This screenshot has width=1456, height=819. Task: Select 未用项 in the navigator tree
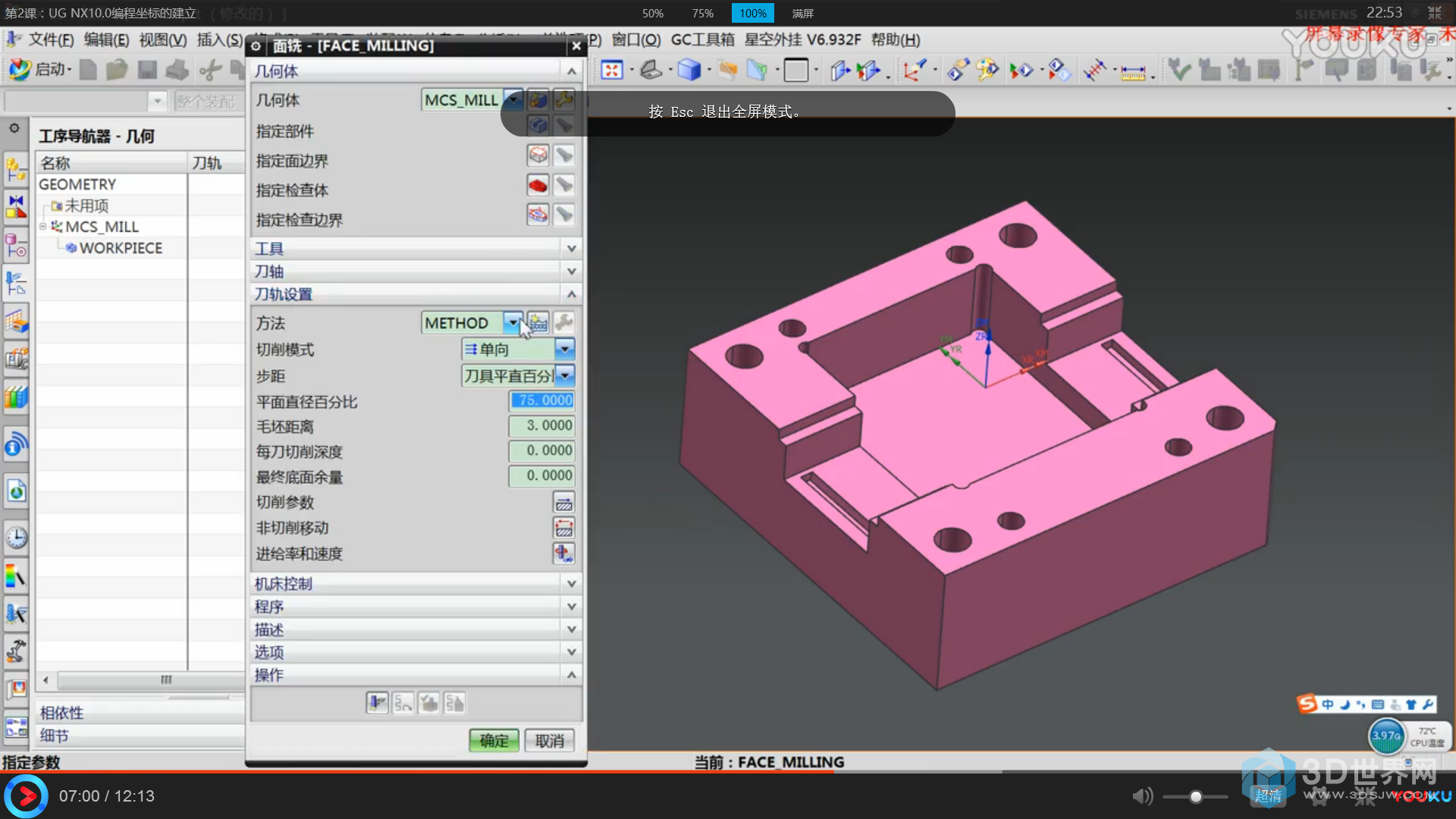pos(86,206)
